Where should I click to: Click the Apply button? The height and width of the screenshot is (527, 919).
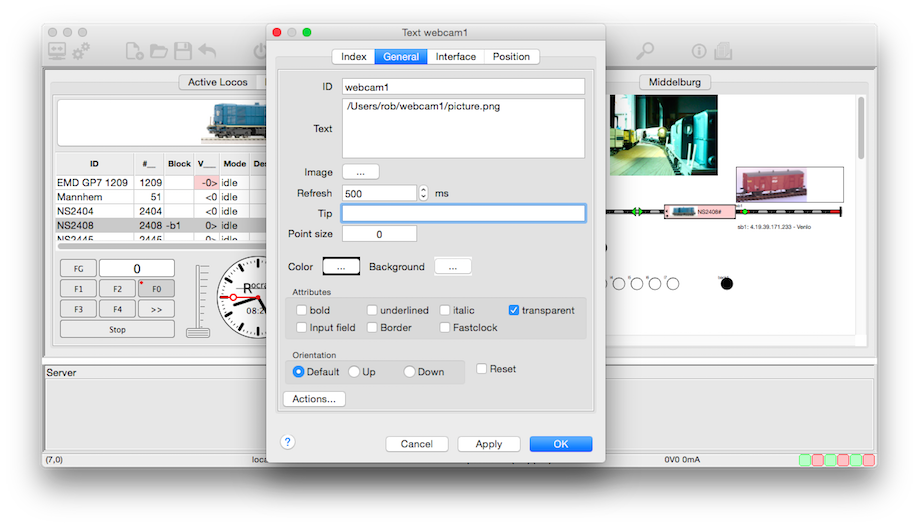488,444
